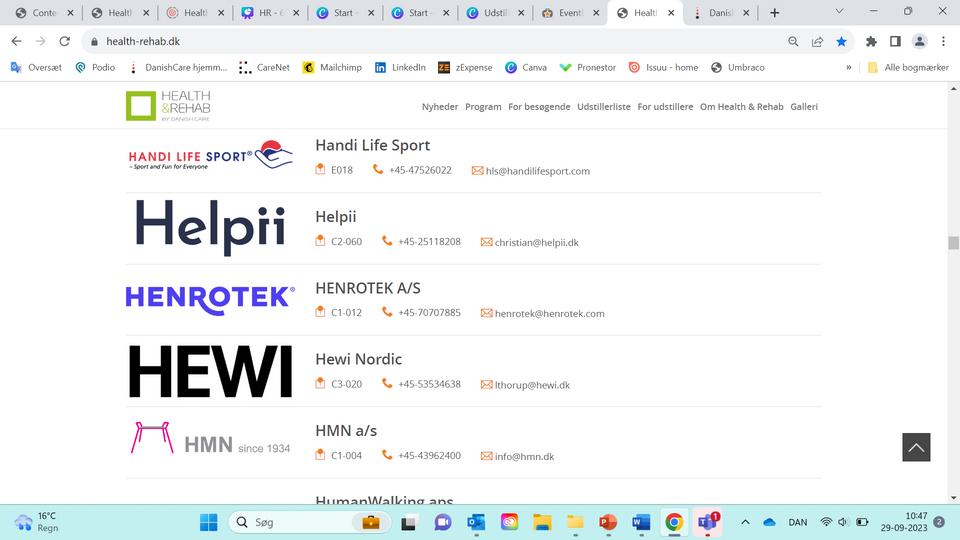Viewport: 960px width, 540px height.
Task: Close the Conte browser tab
Action: (x=70, y=13)
